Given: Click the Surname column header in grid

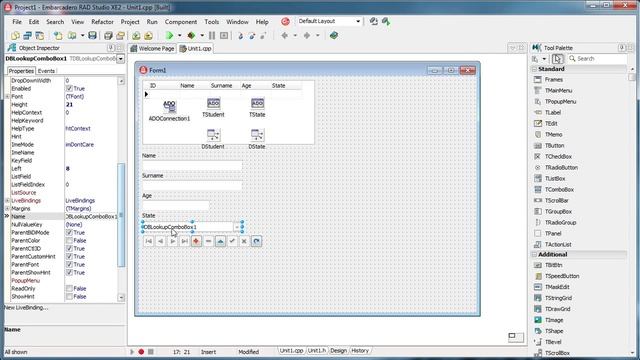Looking at the screenshot, I should pos(221,86).
